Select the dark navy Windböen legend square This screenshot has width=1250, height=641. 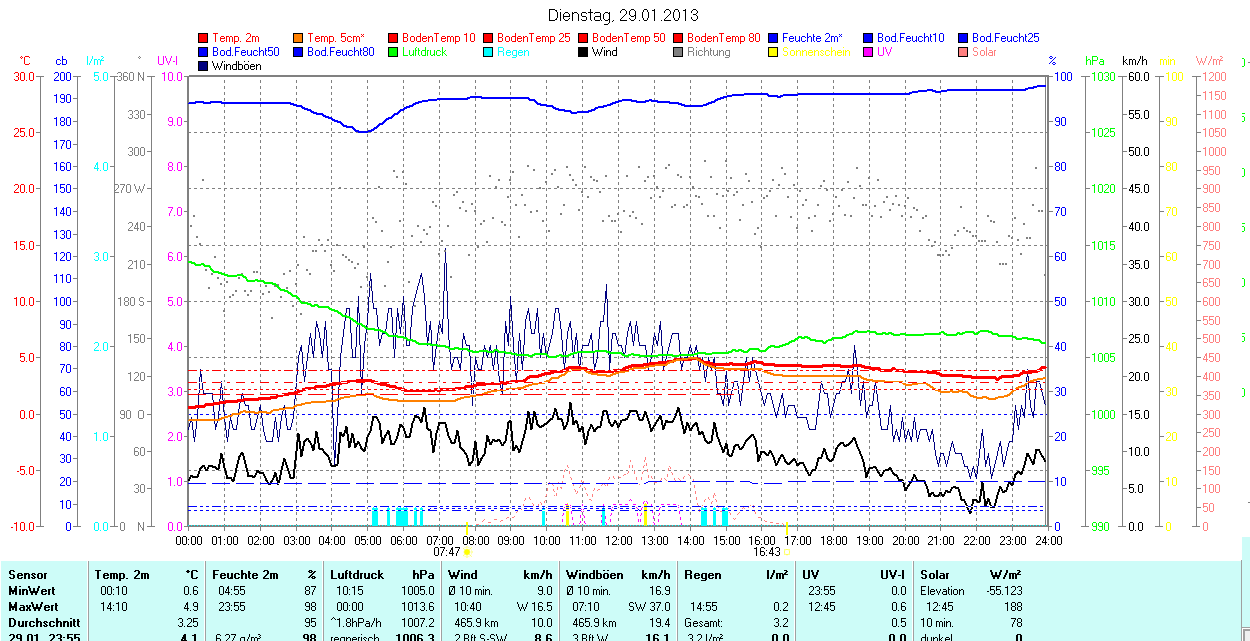tap(204, 66)
